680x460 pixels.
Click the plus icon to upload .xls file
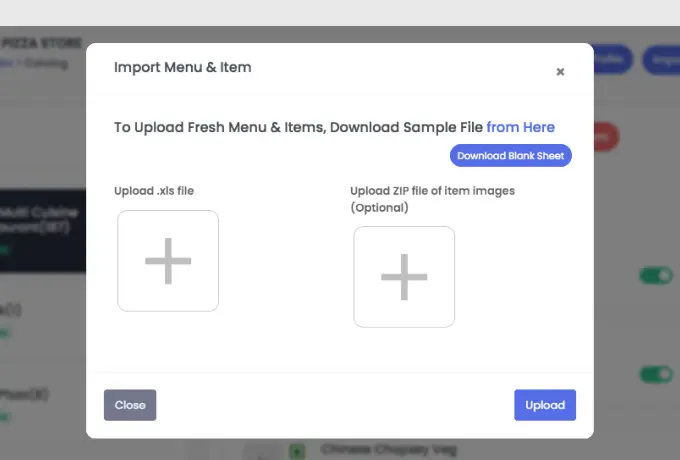[168, 261]
